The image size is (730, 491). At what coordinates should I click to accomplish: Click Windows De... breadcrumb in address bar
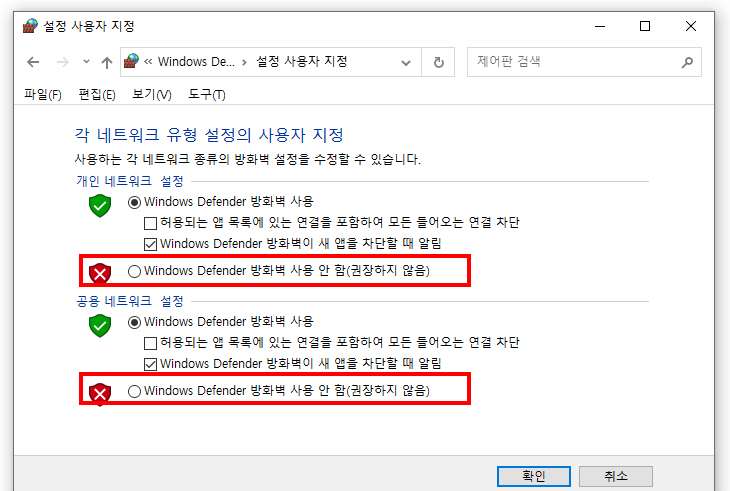click(x=196, y=61)
